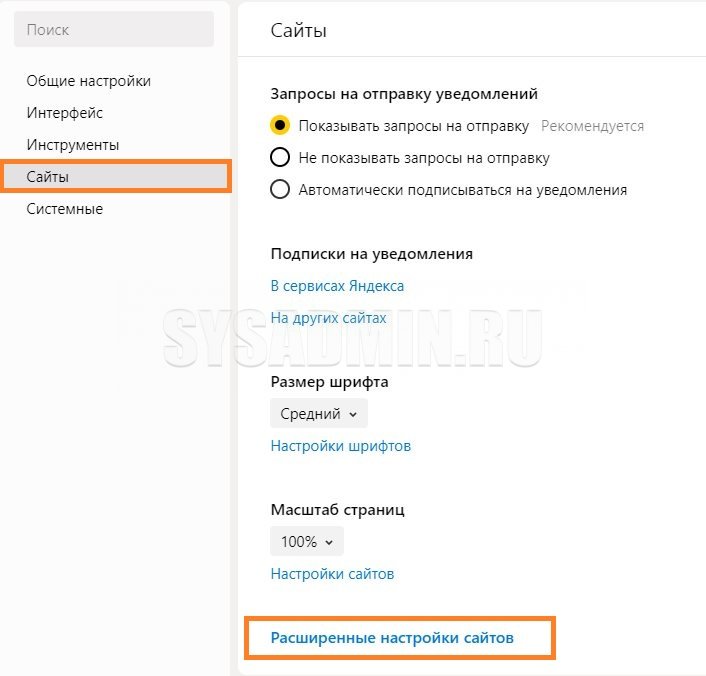This screenshot has height=676, width=706.
Task: Click the Сайты page heading
Action: tap(298, 31)
